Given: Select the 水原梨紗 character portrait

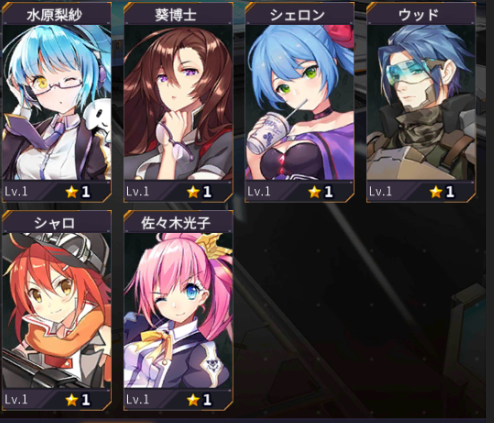Looking at the screenshot, I should click(57, 102).
